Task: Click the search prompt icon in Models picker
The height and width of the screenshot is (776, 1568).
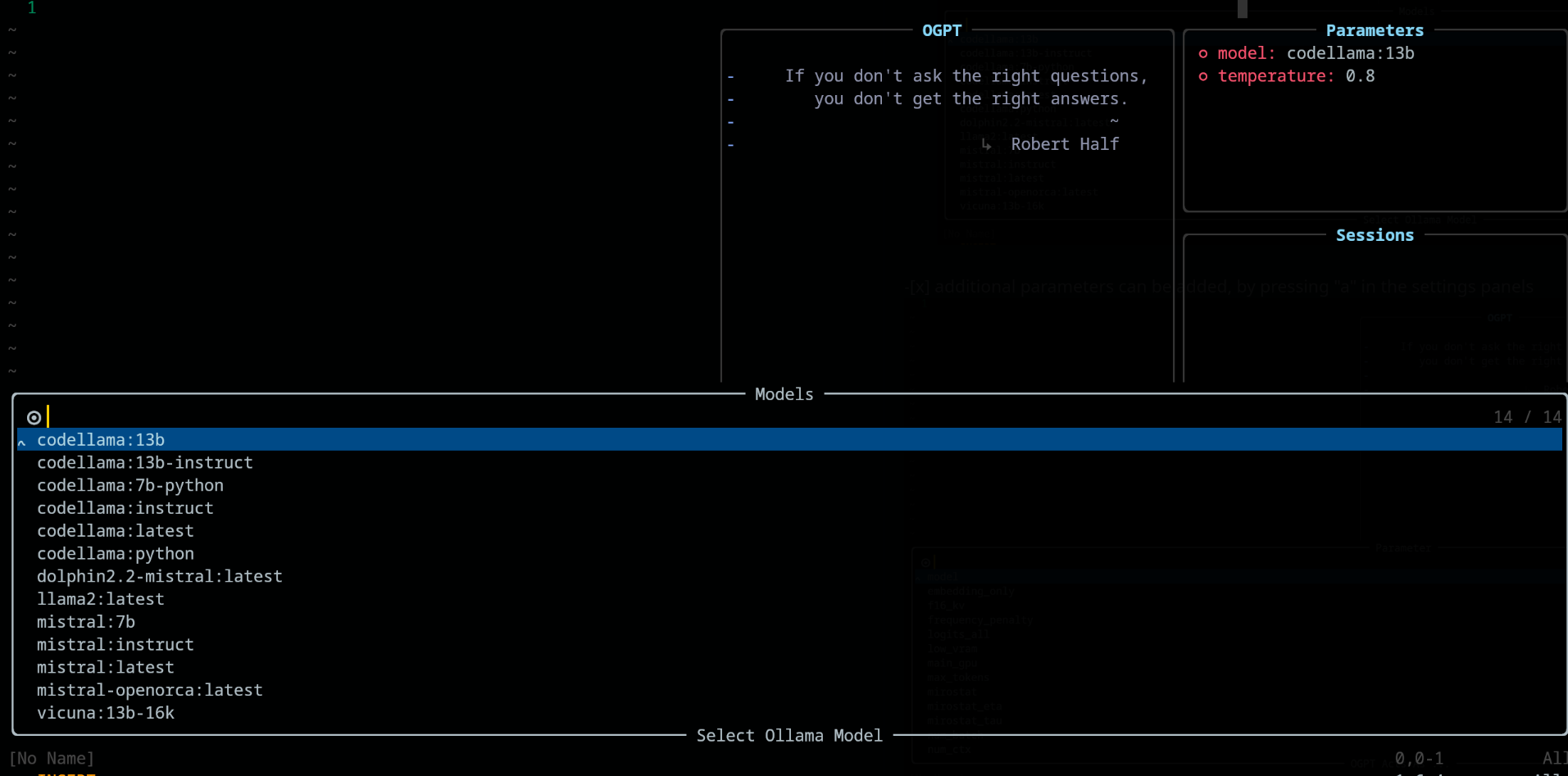Action: coord(34,417)
